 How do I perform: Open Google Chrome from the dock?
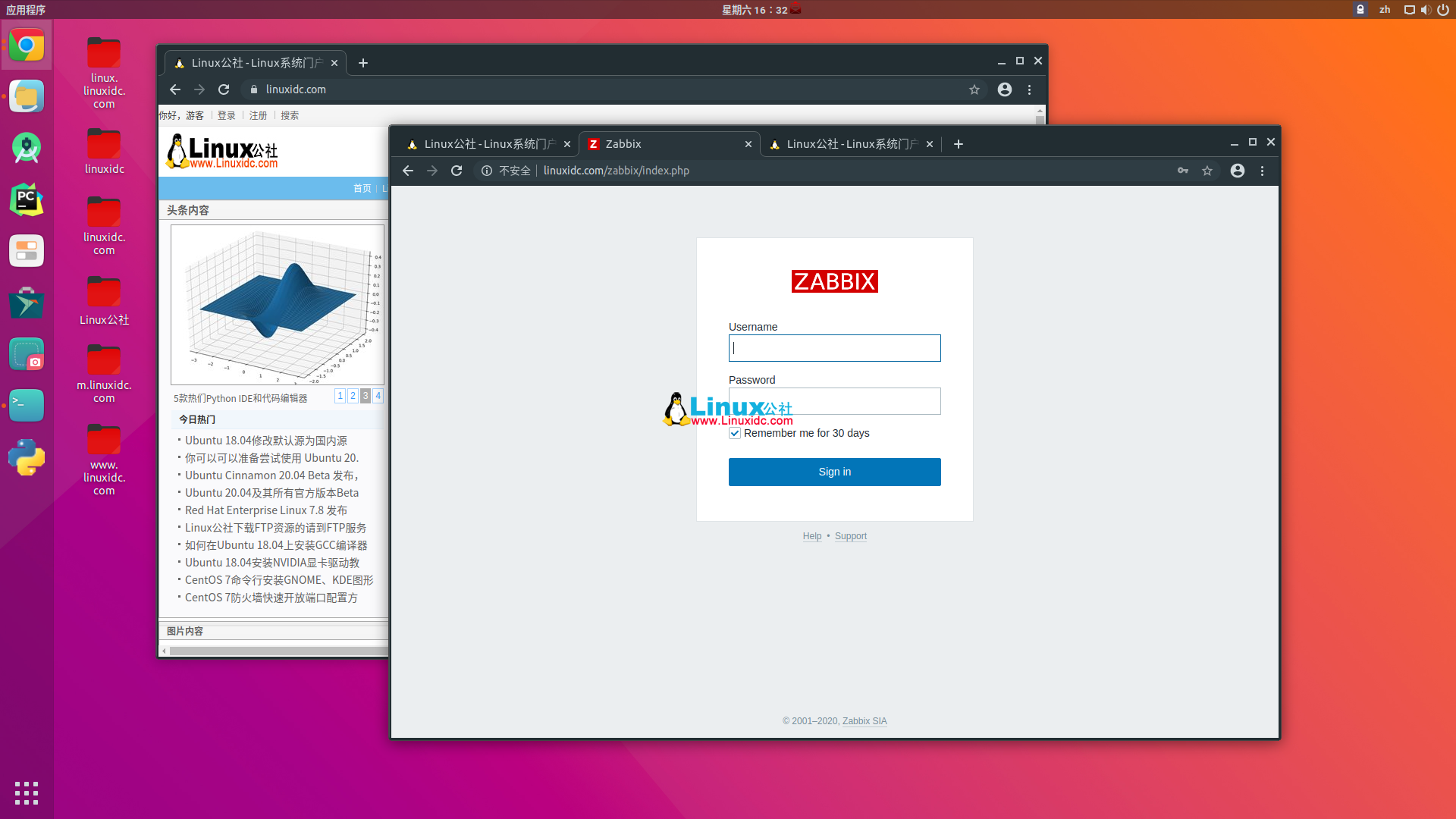27,45
